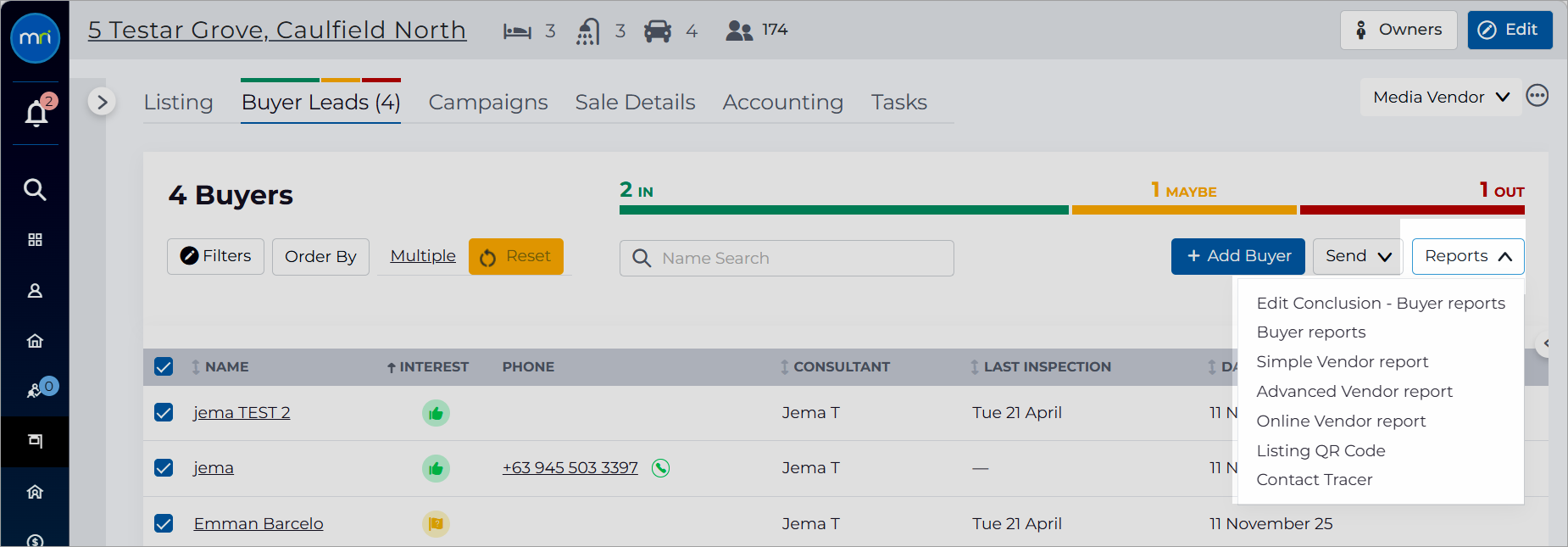Switch to the Tasks tab

coord(899,103)
